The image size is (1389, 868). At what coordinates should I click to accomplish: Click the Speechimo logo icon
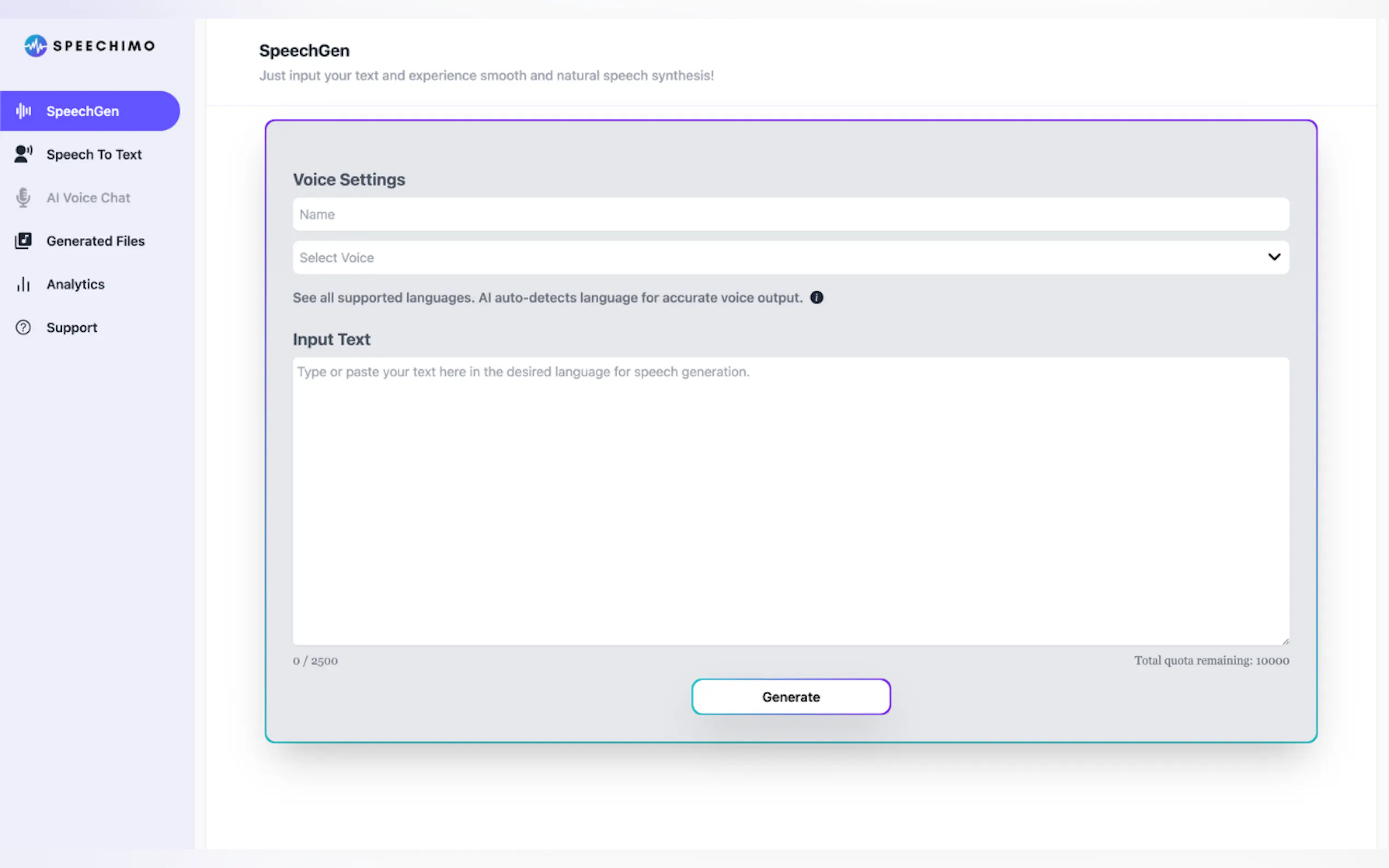click(36, 45)
